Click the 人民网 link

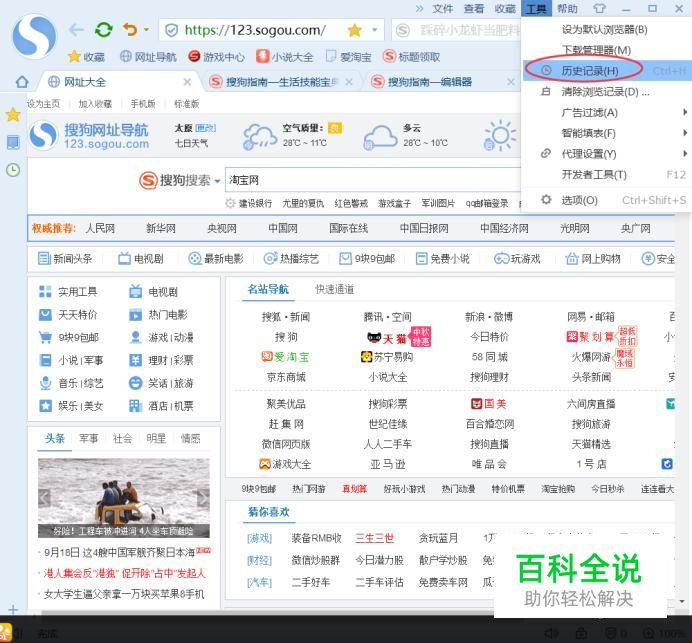[100, 228]
